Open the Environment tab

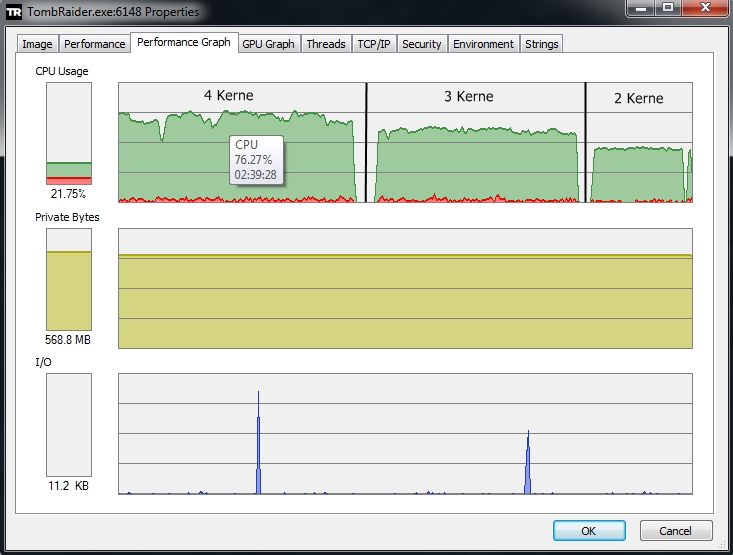pyautogui.click(x=483, y=44)
